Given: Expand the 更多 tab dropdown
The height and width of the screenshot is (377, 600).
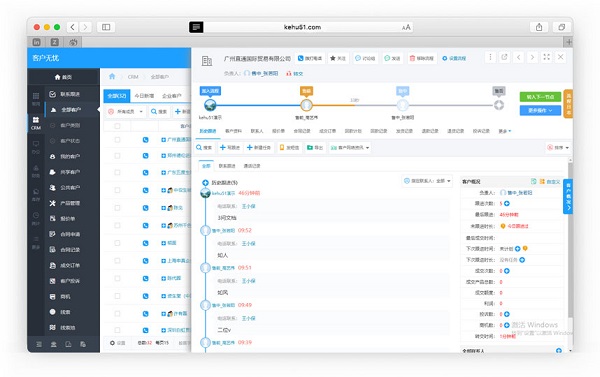Looking at the screenshot, I should tap(504, 131).
